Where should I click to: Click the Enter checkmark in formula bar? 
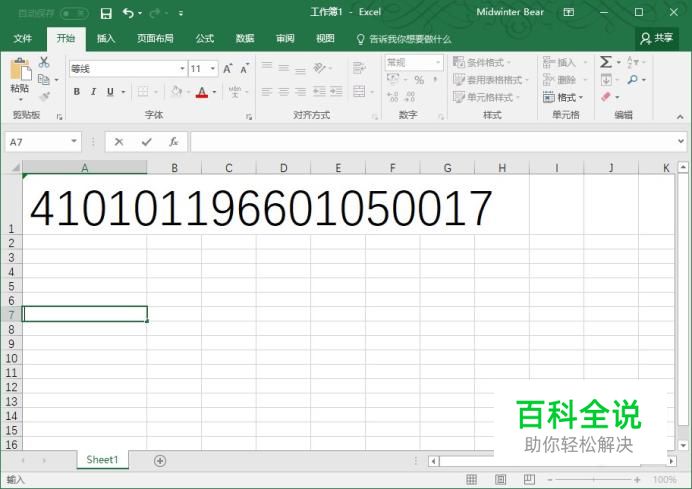coord(147,142)
